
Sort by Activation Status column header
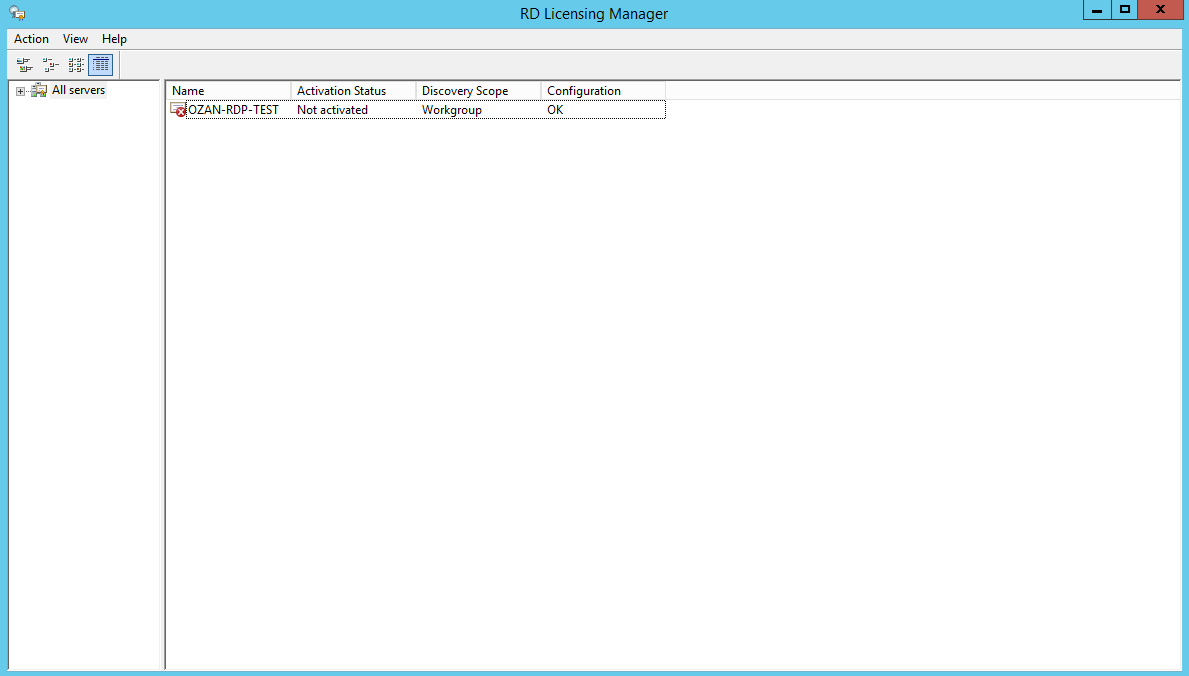(353, 91)
